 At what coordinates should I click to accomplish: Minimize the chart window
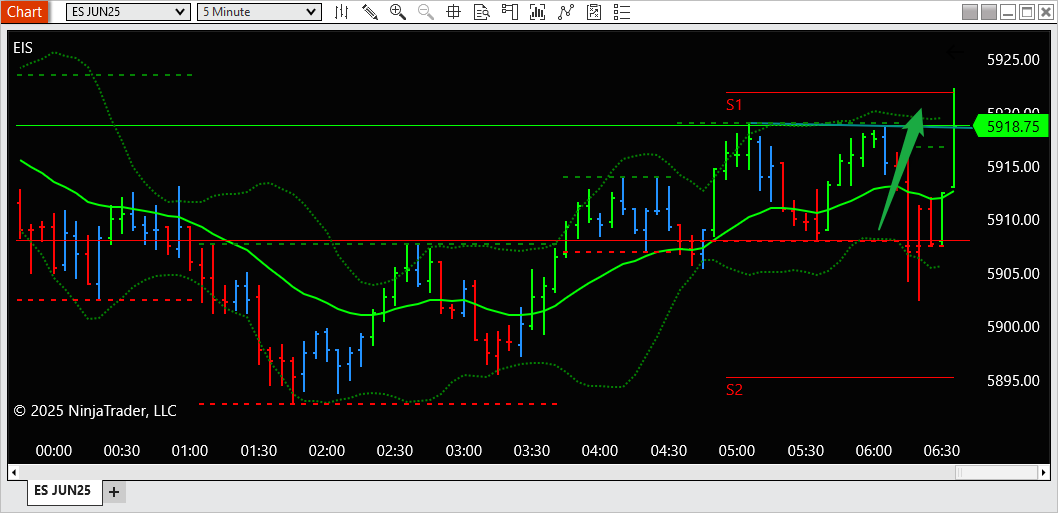point(1008,12)
